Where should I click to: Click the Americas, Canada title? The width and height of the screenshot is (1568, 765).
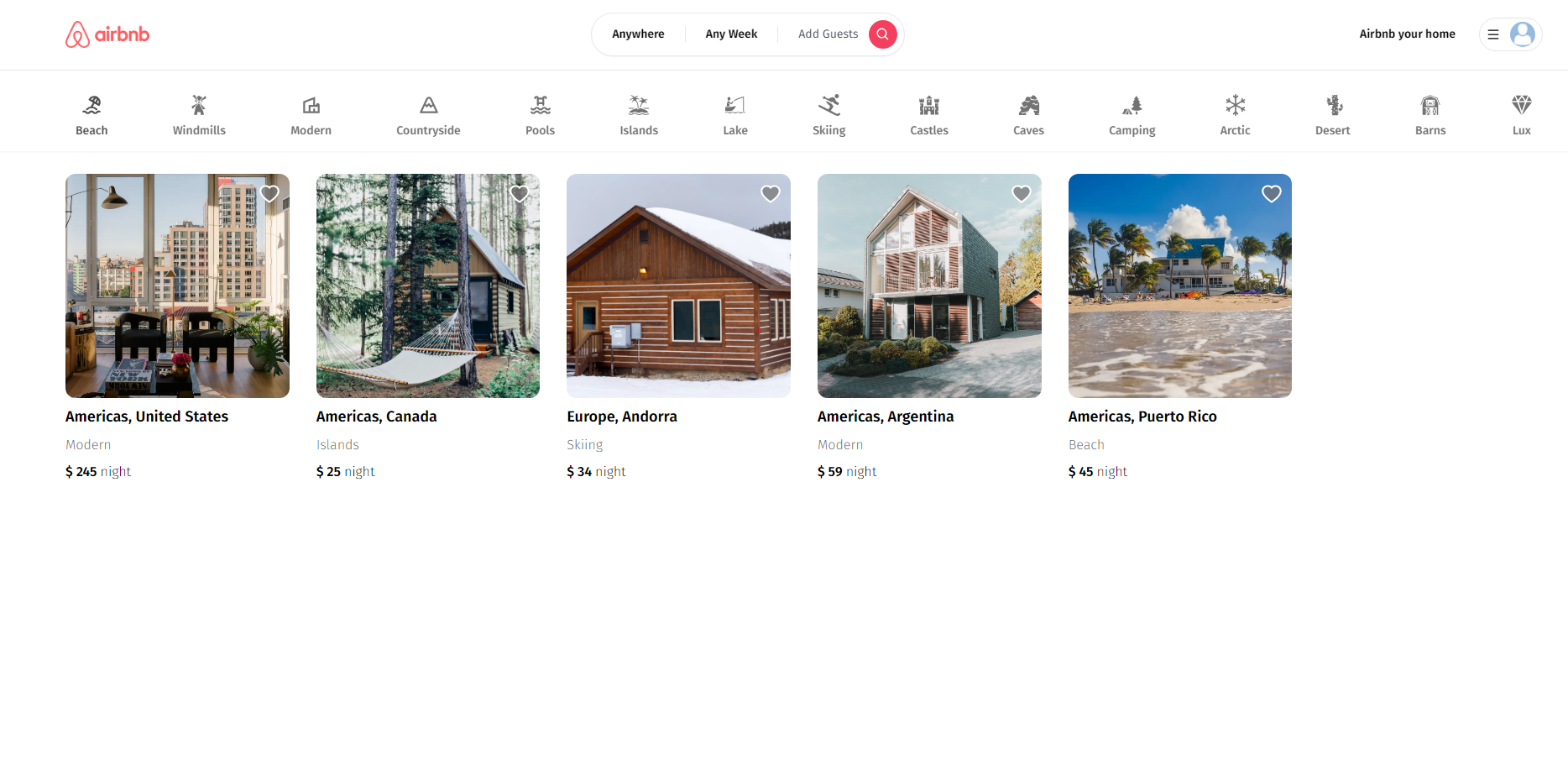point(376,417)
